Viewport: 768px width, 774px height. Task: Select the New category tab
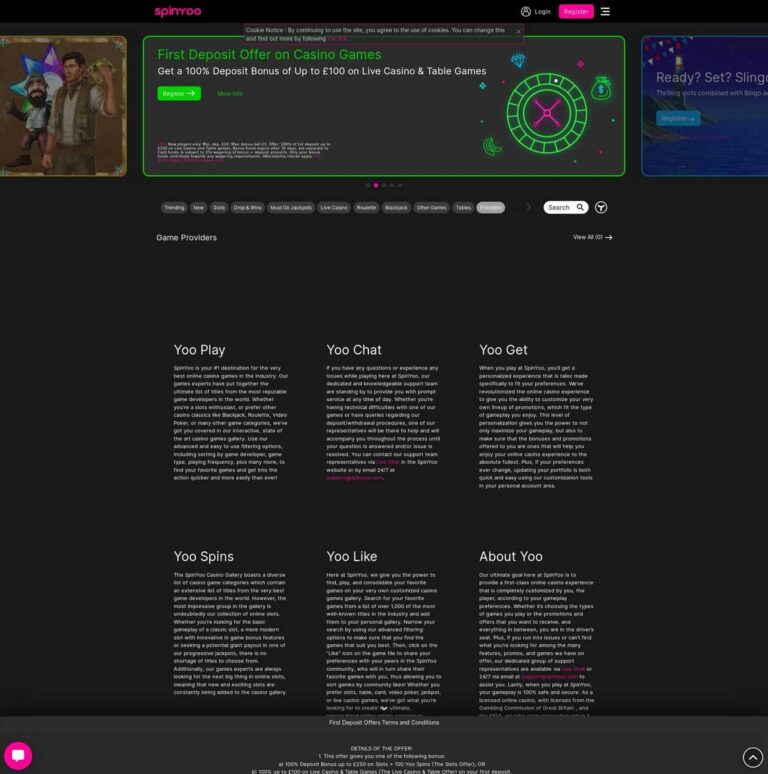[x=198, y=208]
